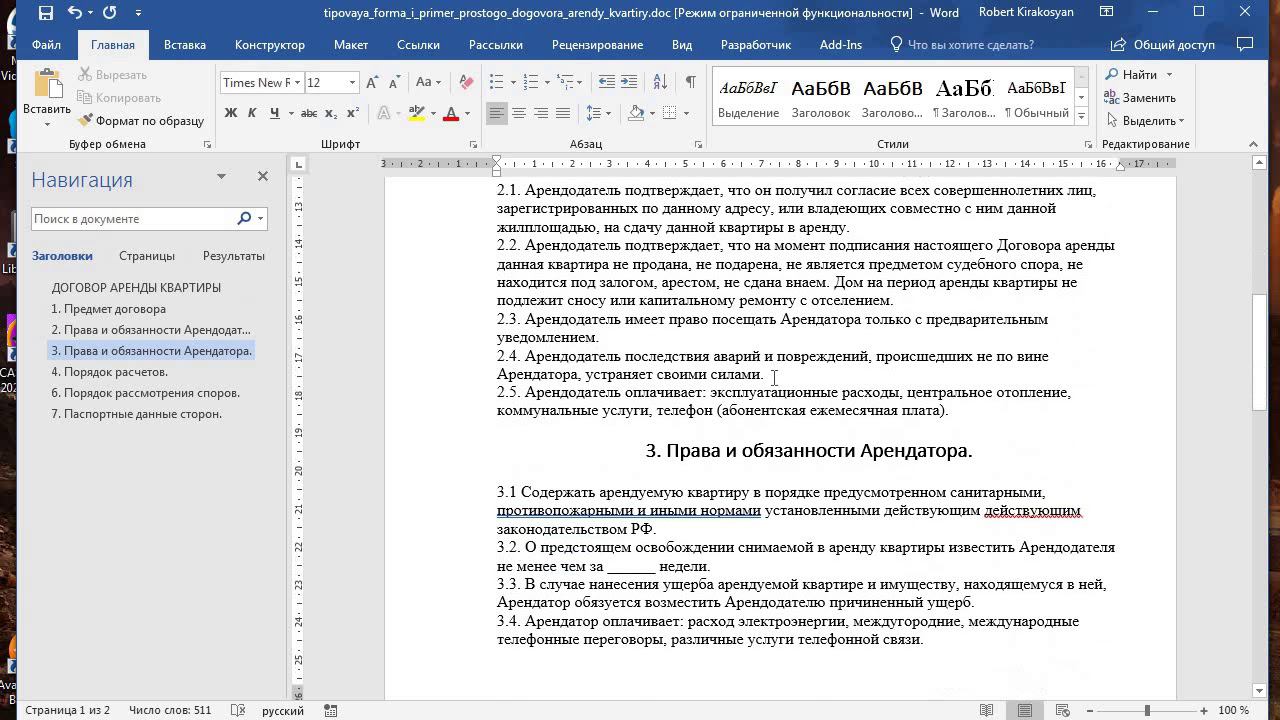Click the Заменить (Replace) button
Viewport: 1280px width, 720px height.
[1140, 98]
